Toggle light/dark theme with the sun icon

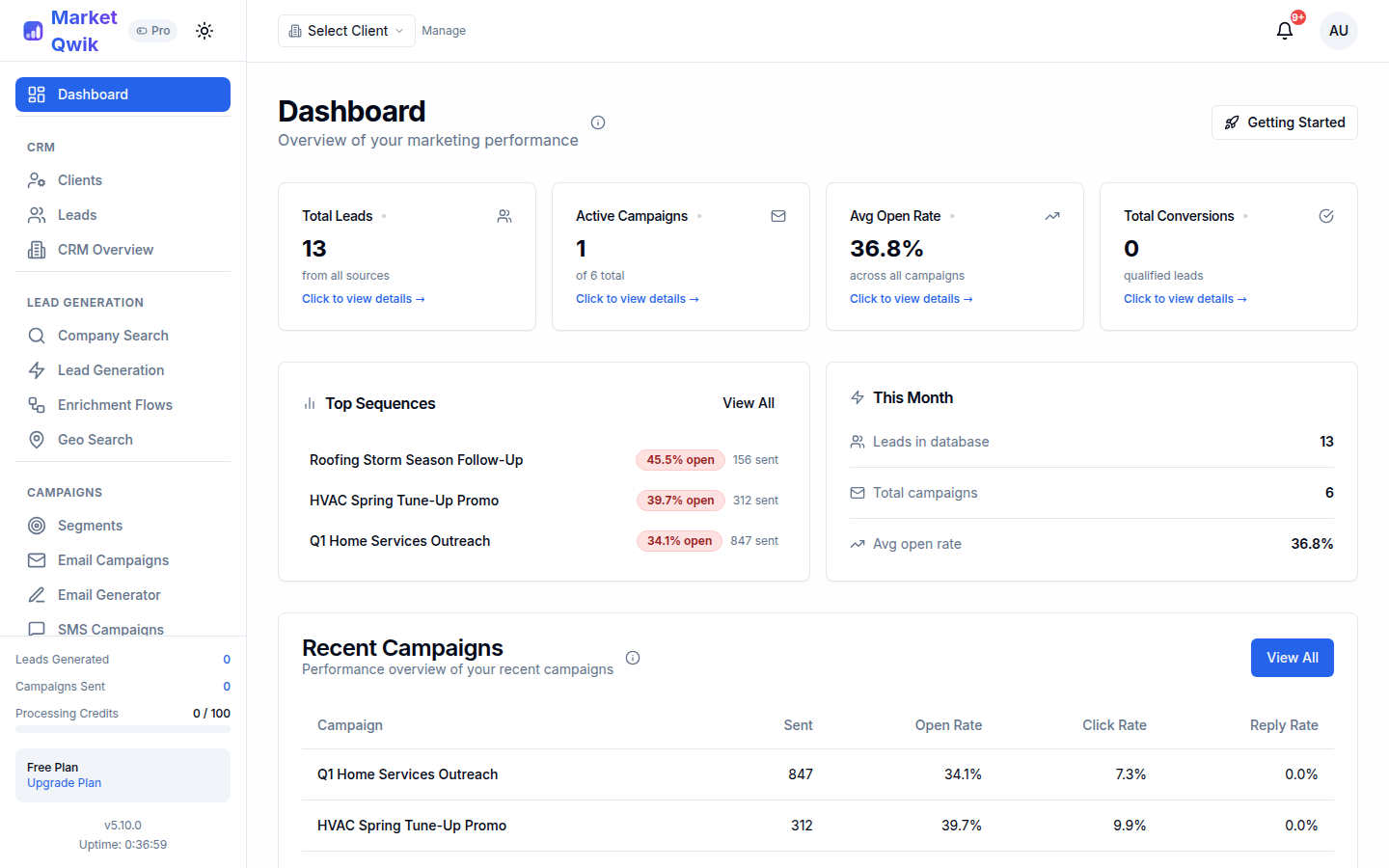204,30
